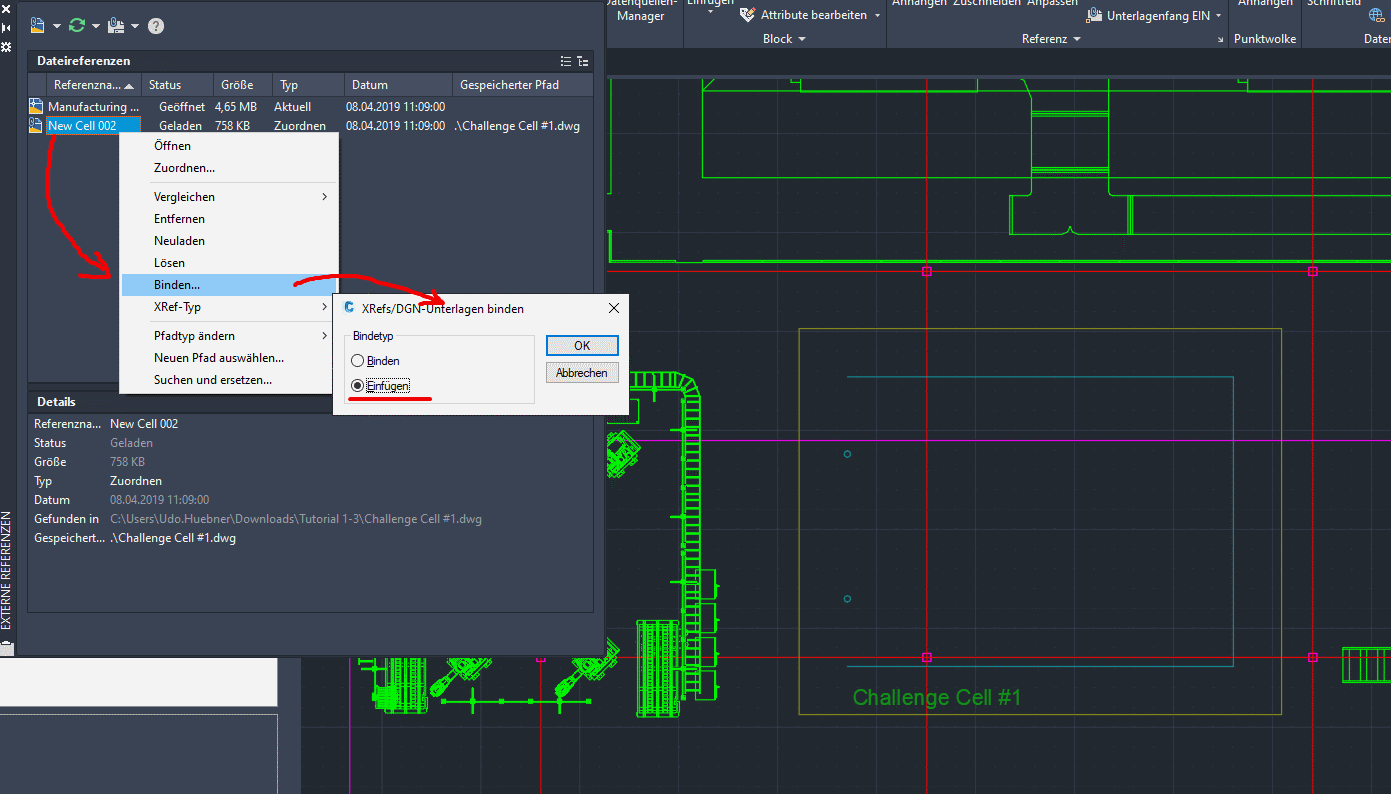Click Punktwolke panel label

pos(1265,39)
